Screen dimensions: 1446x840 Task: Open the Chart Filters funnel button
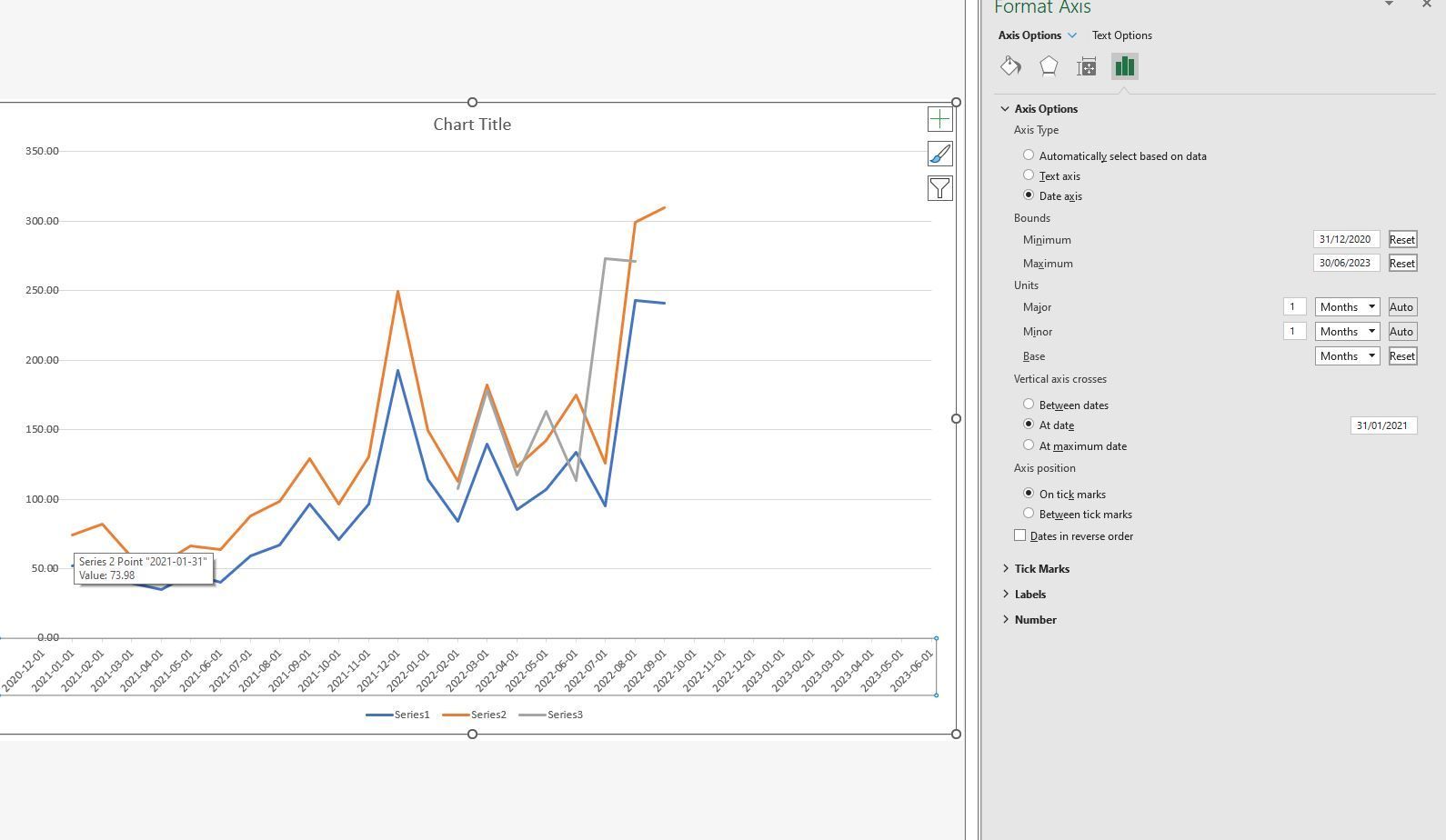[939, 188]
